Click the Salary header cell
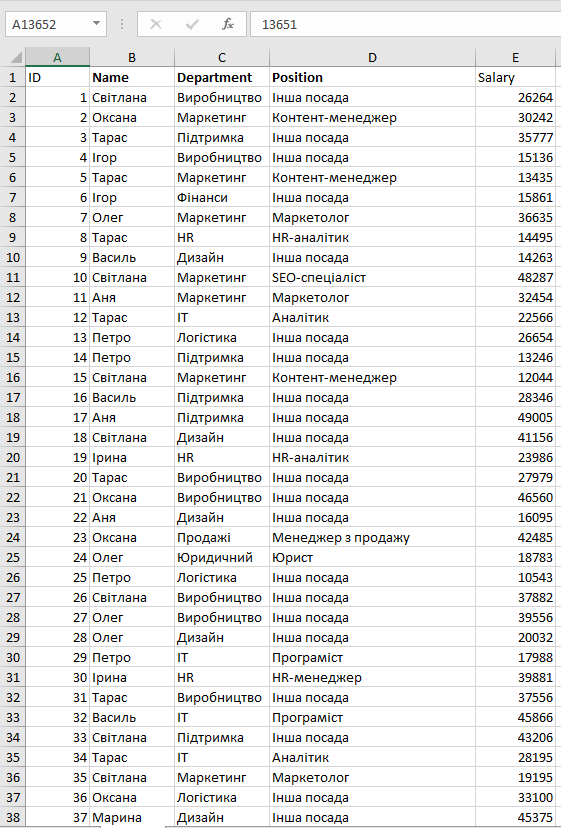 (516, 78)
